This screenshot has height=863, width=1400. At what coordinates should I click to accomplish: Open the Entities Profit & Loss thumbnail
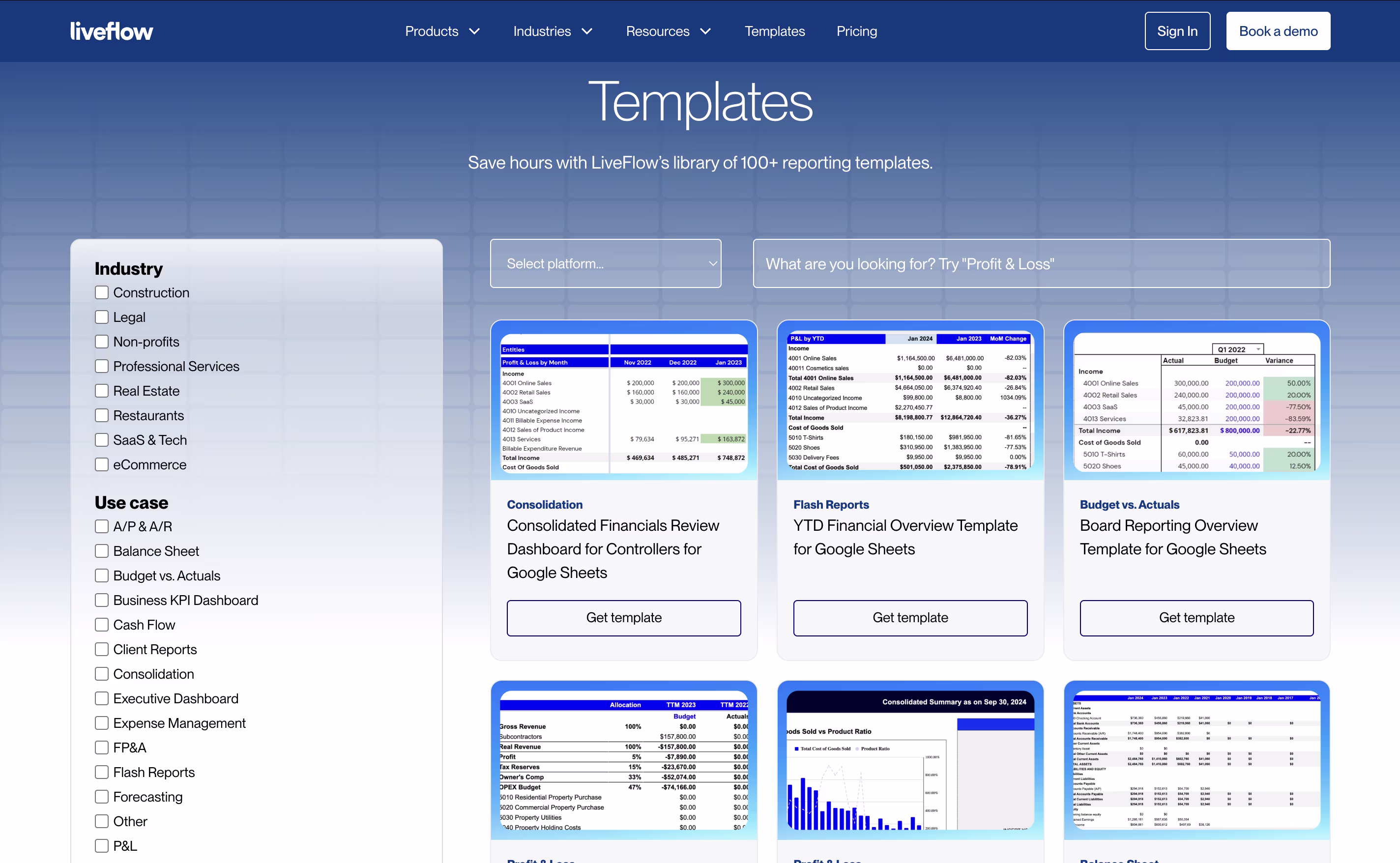pyautogui.click(x=624, y=400)
